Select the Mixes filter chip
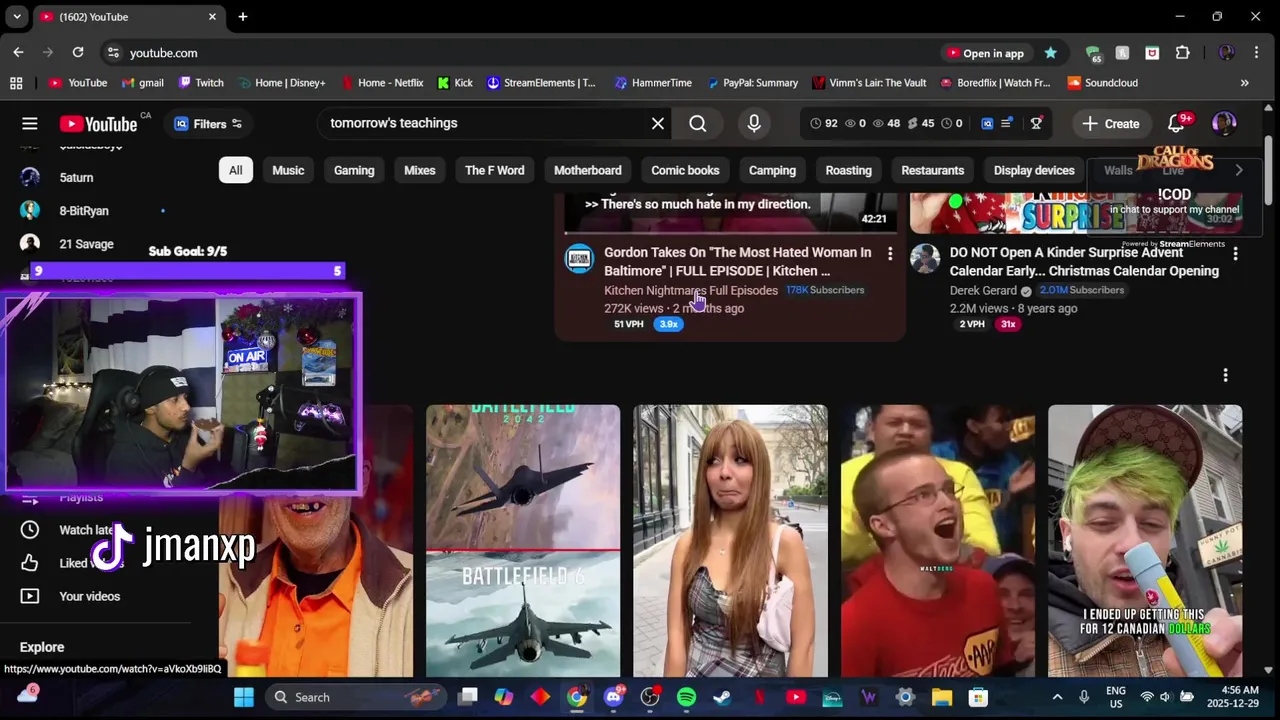Viewport: 1280px width, 720px height. (420, 170)
